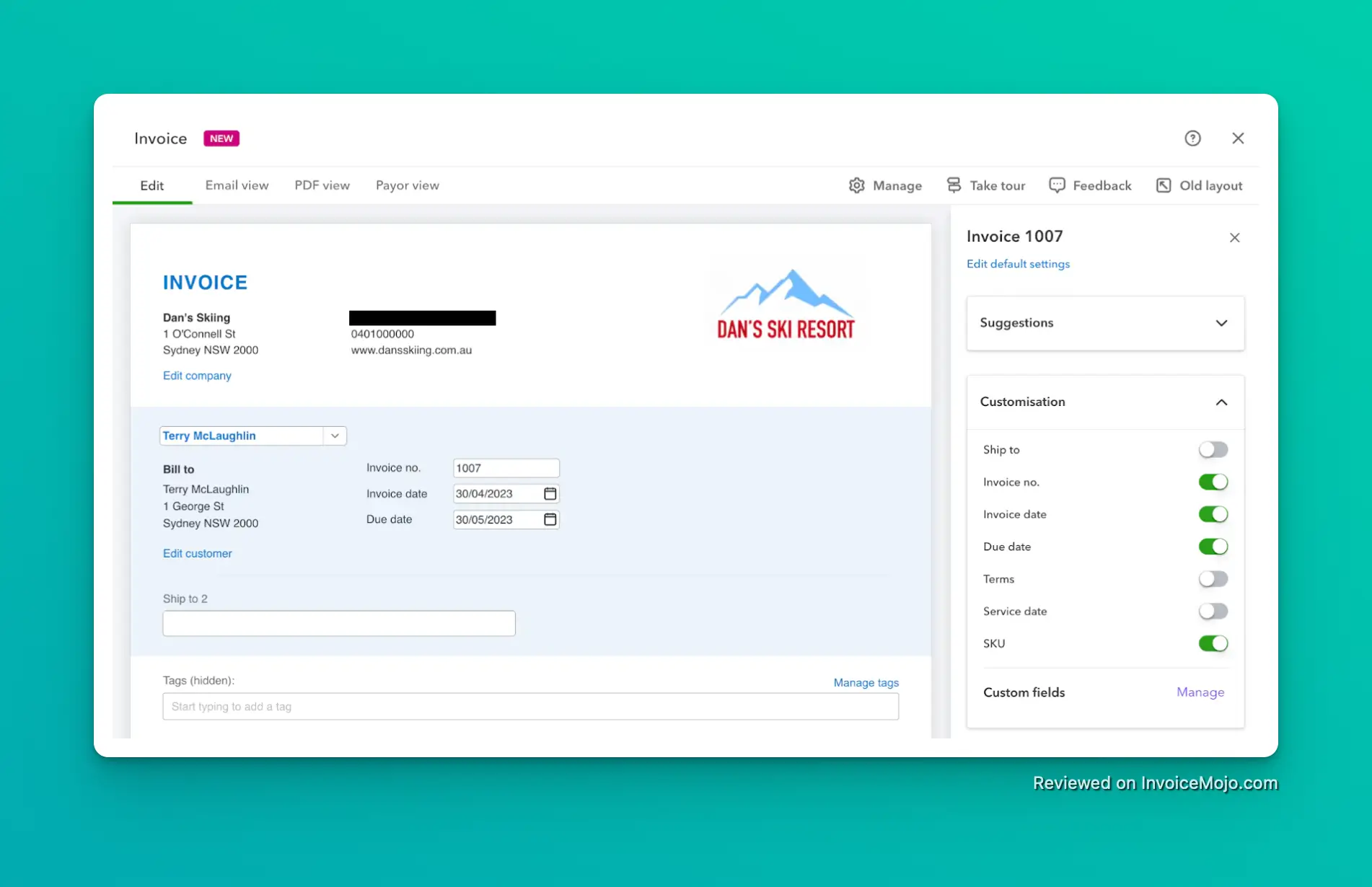Open Edit customer details
1372x887 pixels.
click(x=197, y=553)
